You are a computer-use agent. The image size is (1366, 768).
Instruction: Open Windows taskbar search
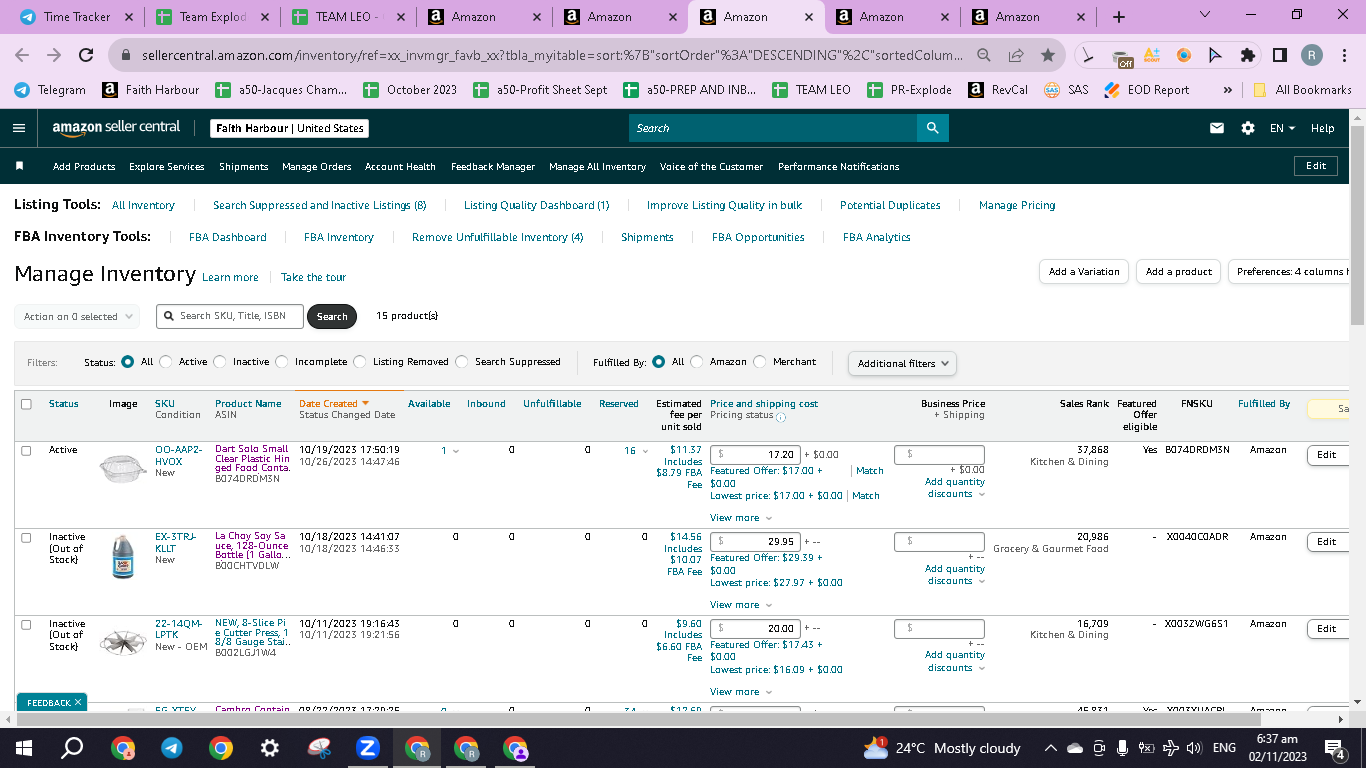(x=73, y=748)
